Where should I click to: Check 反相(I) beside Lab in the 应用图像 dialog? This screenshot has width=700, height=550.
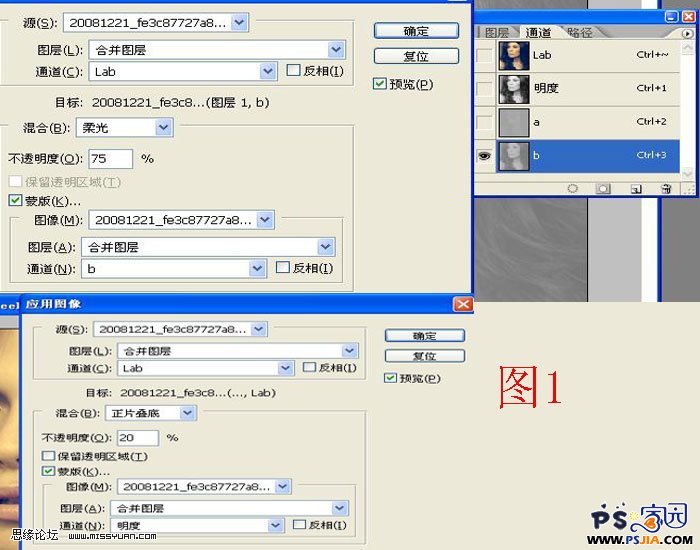point(309,367)
